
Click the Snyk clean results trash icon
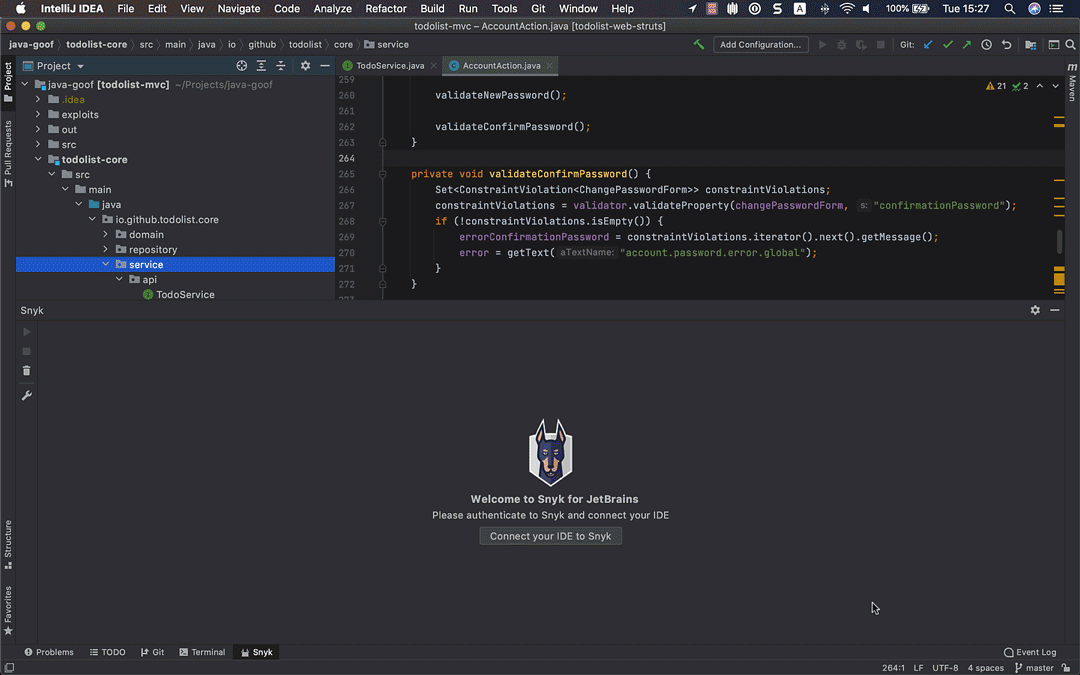click(x=26, y=371)
